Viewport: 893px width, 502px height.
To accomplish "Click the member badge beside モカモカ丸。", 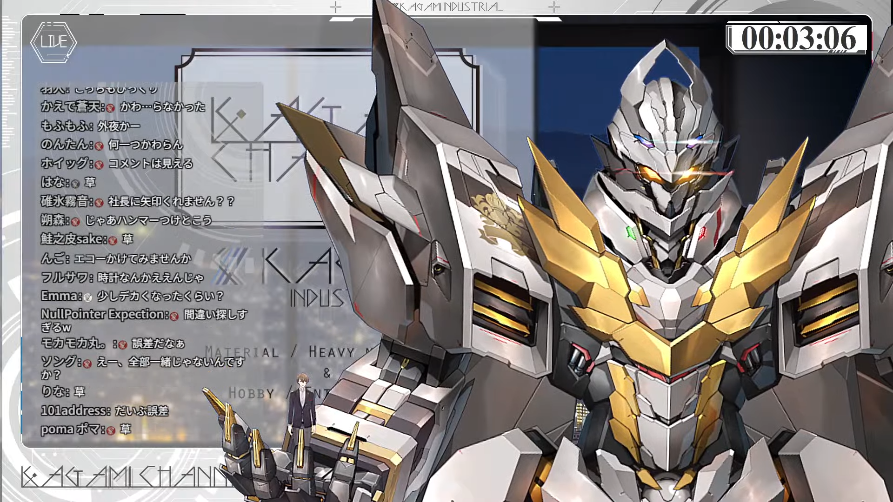I will [122, 344].
